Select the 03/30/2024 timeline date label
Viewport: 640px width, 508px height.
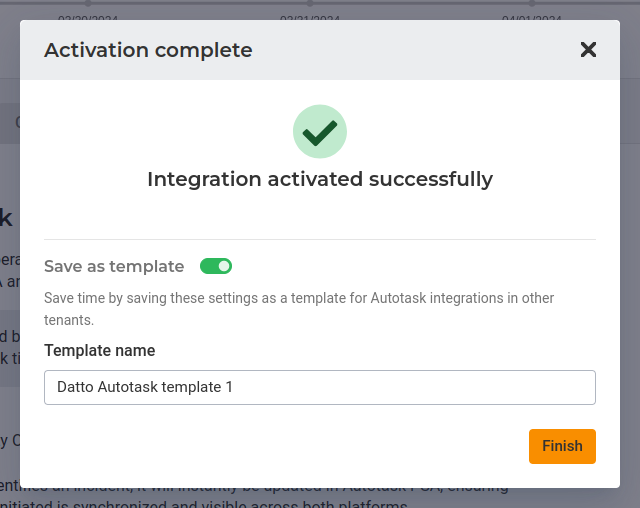(x=89, y=18)
